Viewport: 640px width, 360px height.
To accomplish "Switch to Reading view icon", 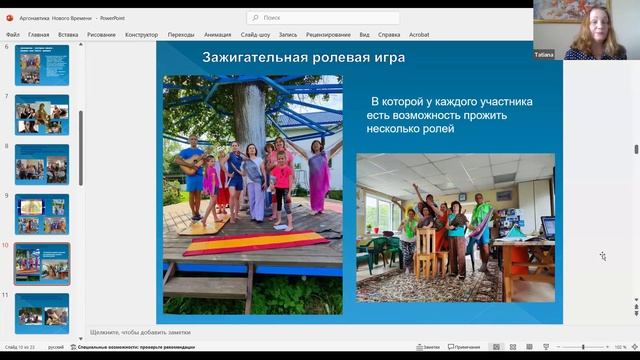I will tap(529, 347).
